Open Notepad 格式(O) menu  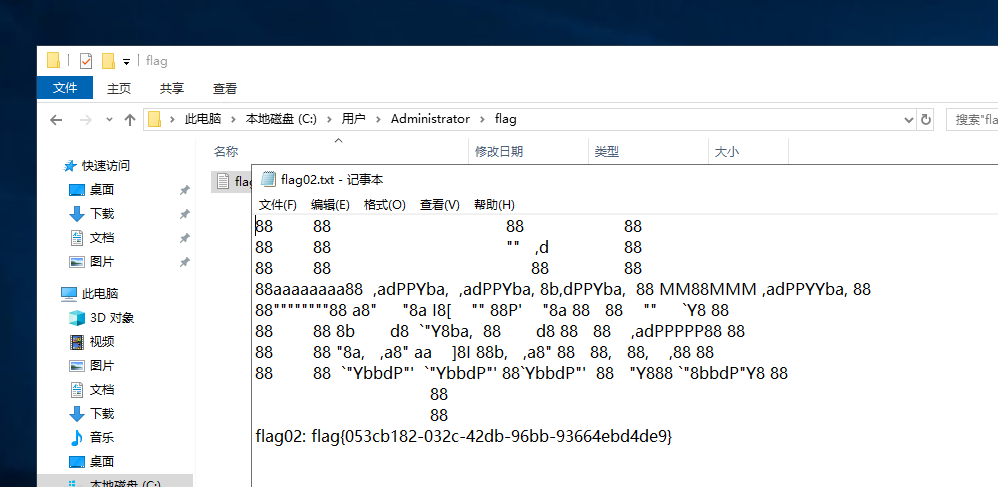click(x=384, y=204)
